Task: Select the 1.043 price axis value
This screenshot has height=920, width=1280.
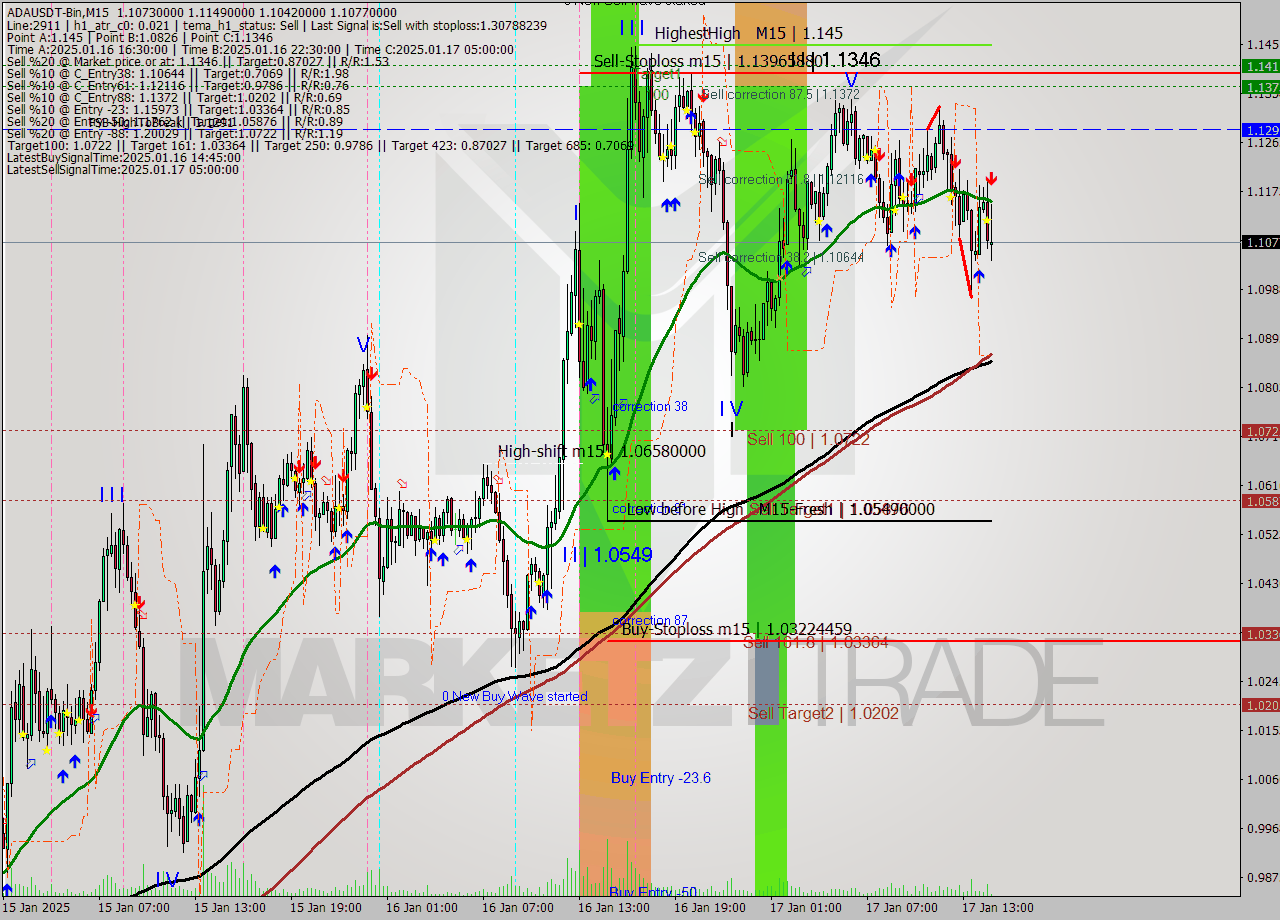Action: click(x=1262, y=583)
